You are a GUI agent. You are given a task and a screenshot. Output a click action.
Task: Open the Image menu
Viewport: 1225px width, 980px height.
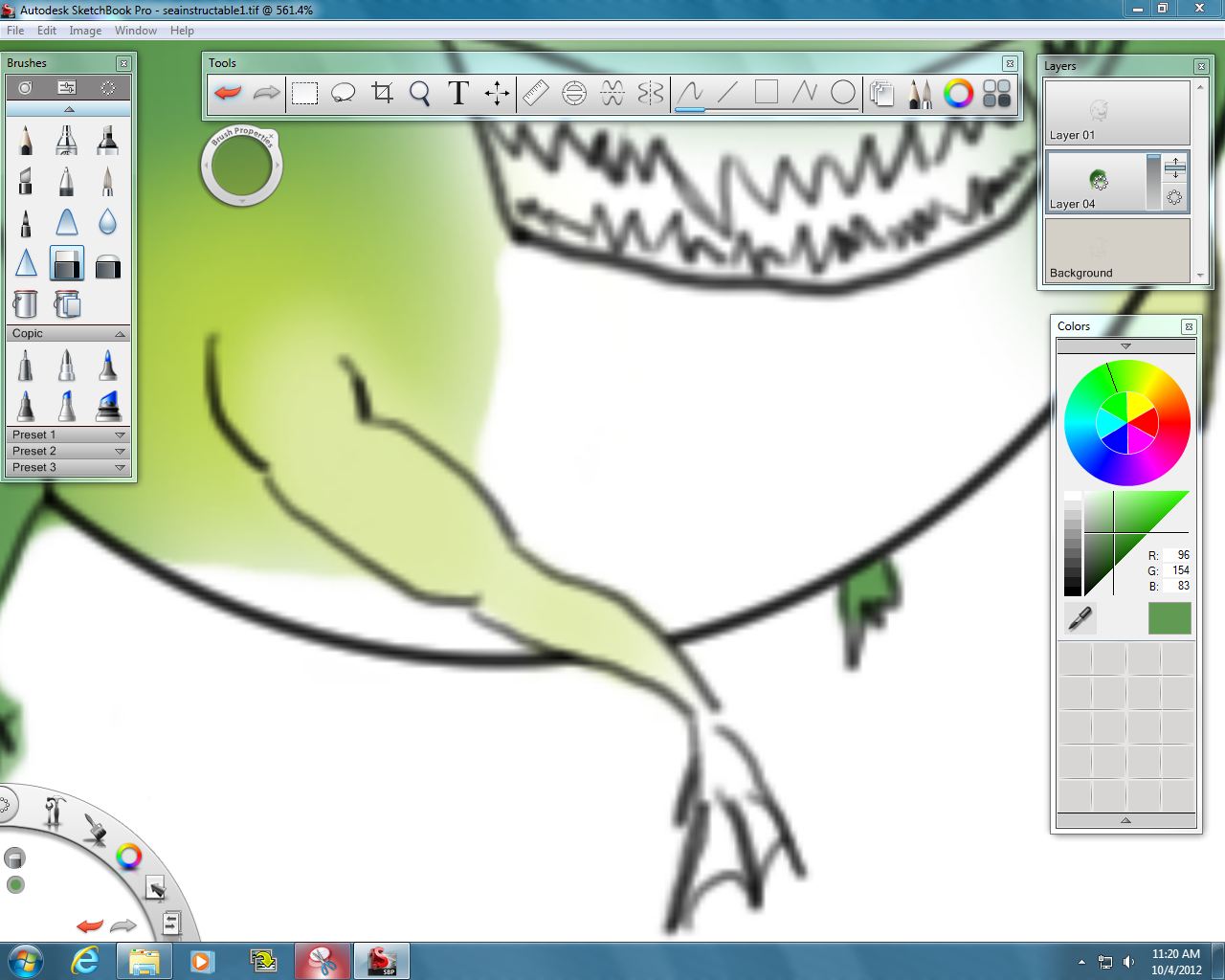point(85,30)
